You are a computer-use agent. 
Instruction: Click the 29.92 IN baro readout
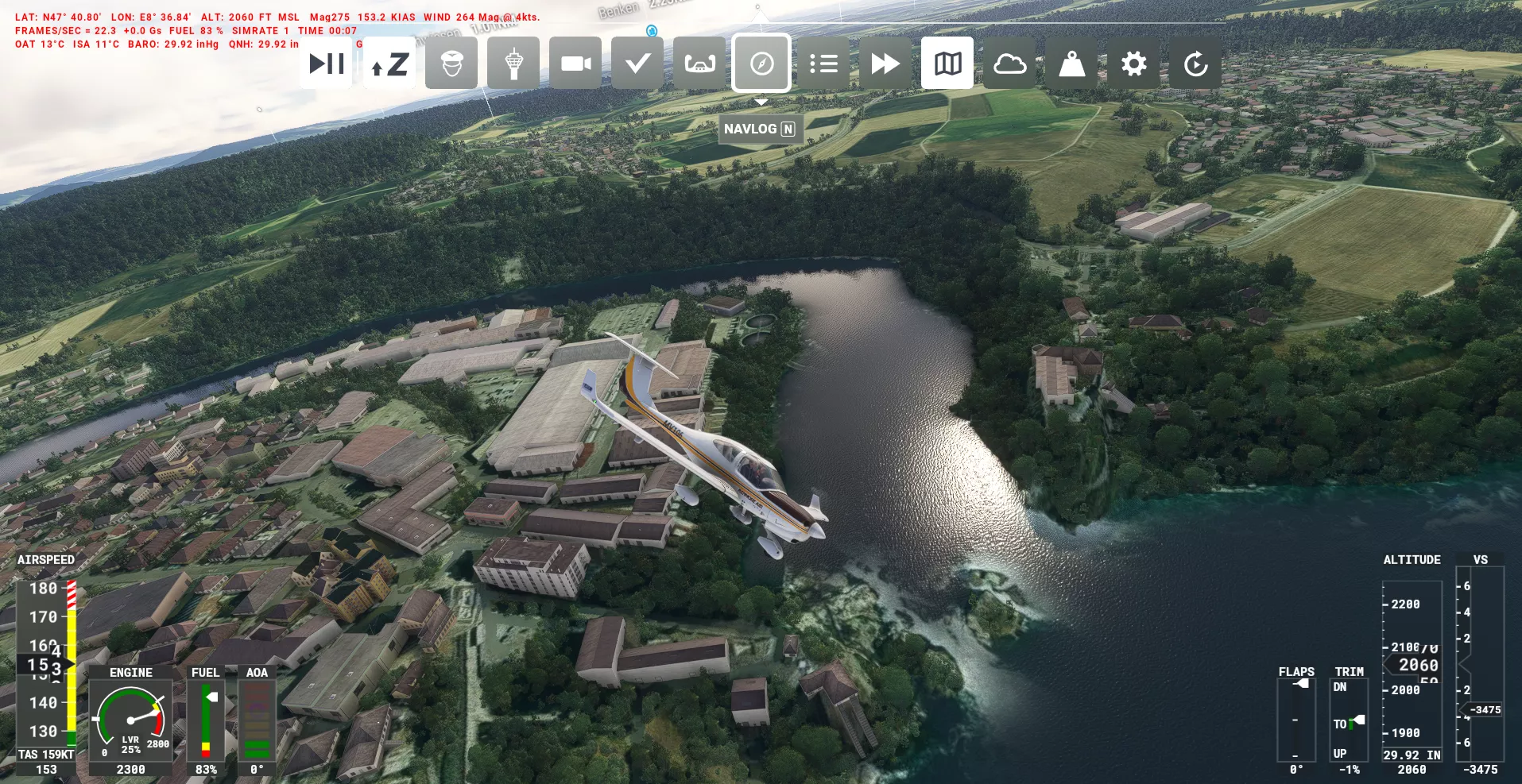[x=1412, y=755]
